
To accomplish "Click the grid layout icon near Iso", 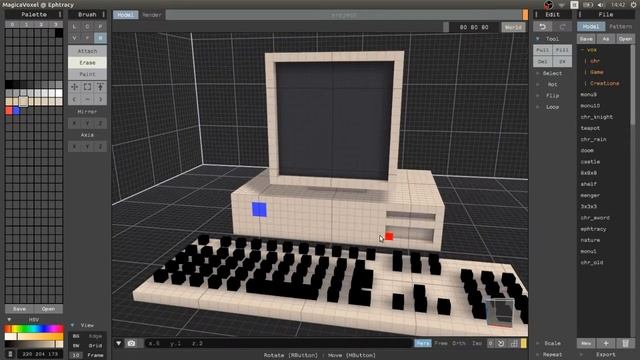I will click(x=514, y=343).
